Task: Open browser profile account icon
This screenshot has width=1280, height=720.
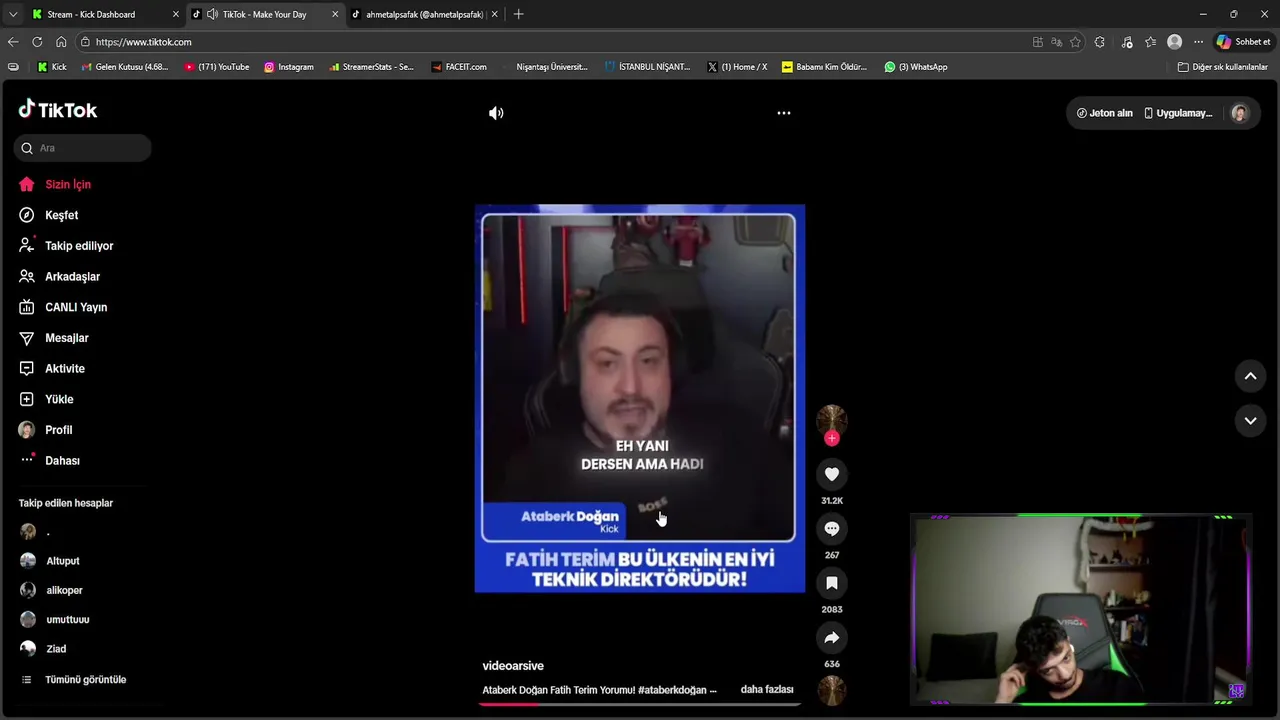Action: [1174, 42]
